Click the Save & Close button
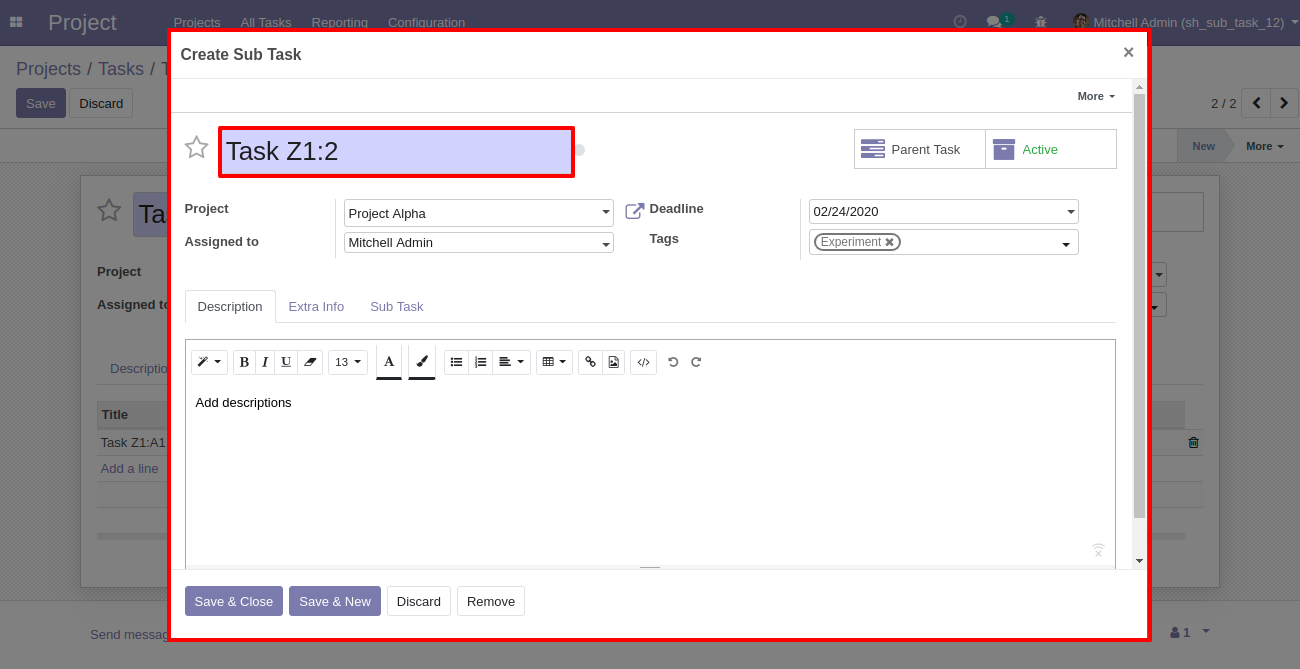 tap(233, 601)
